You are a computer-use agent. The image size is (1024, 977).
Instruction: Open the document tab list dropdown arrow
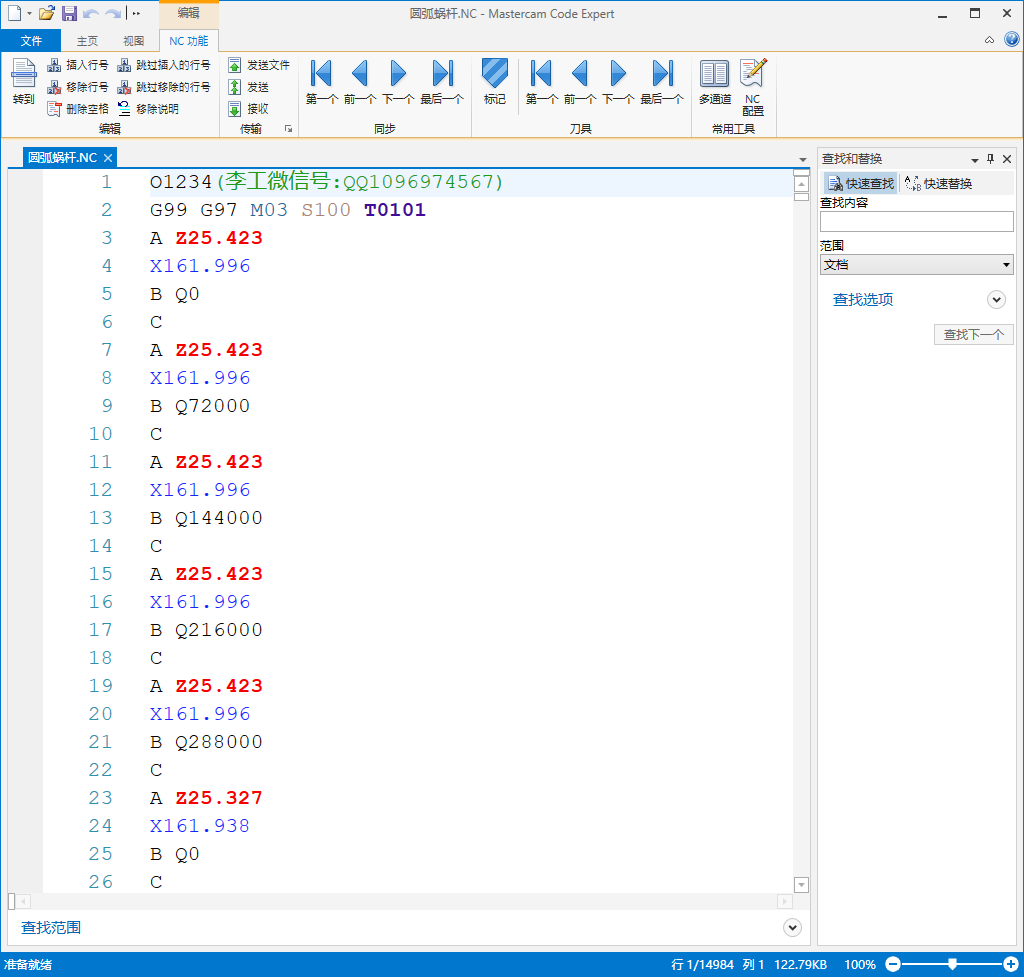tap(803, 160)
